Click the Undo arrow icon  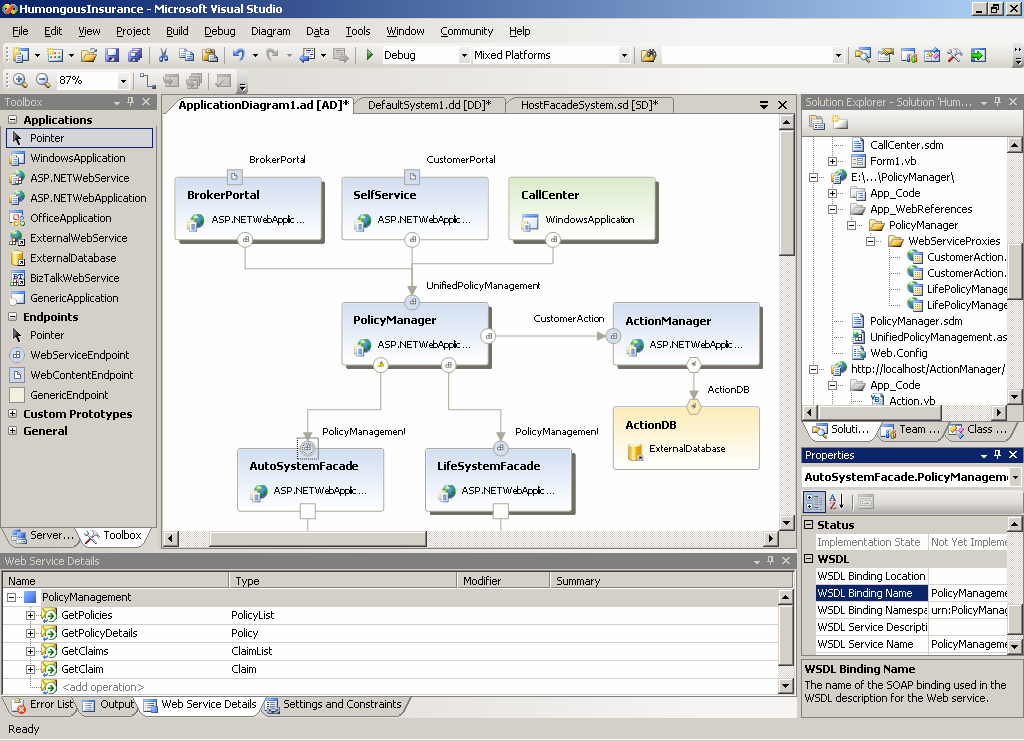coord(238,56)
